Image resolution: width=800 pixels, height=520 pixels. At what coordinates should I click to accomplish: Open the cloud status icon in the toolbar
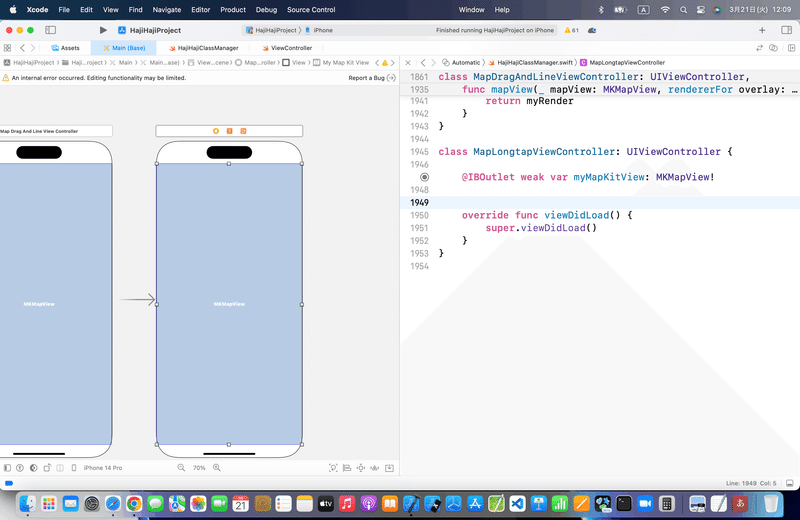[592, 30]
